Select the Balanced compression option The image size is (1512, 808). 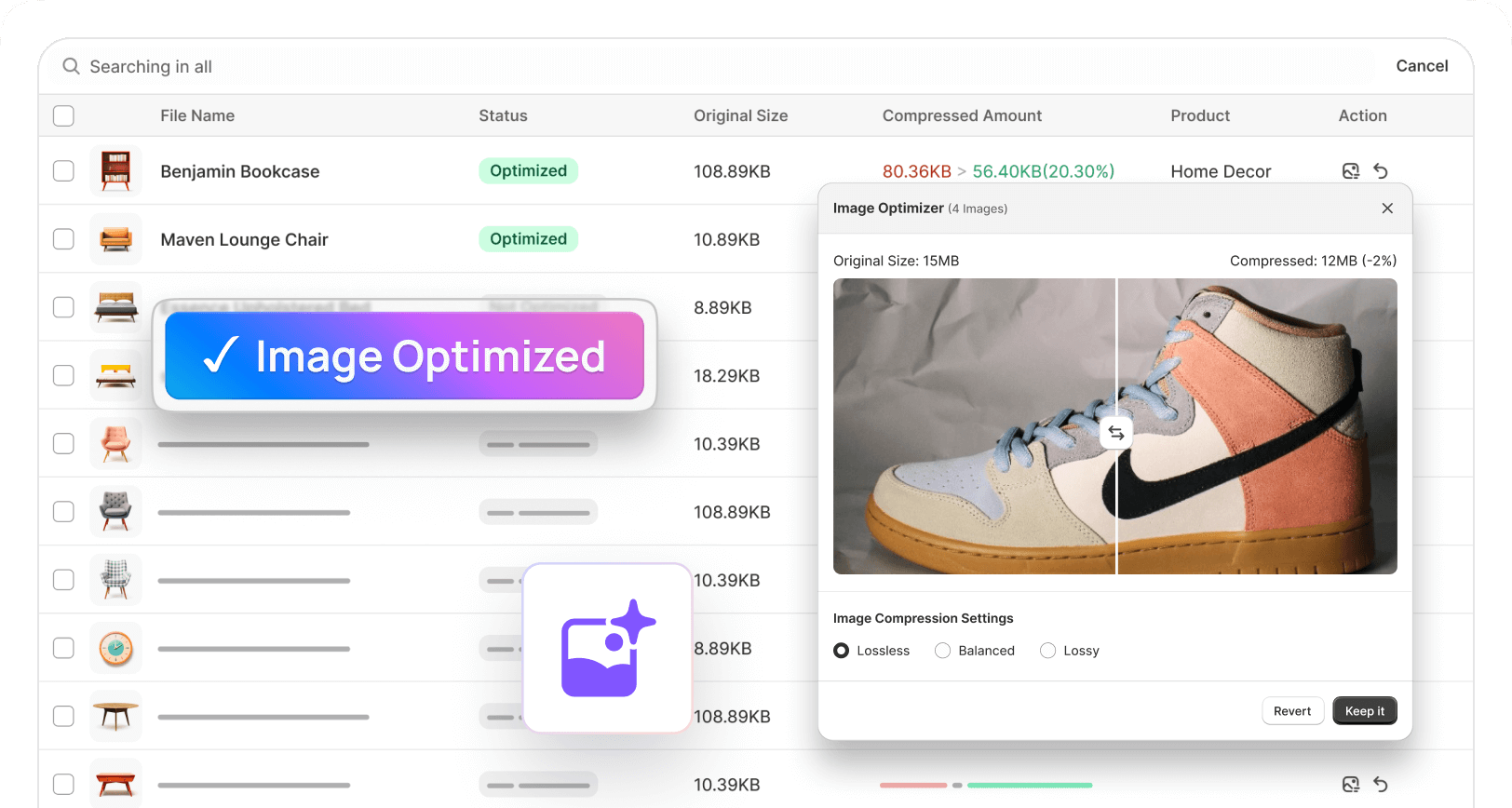click(943, 651)
